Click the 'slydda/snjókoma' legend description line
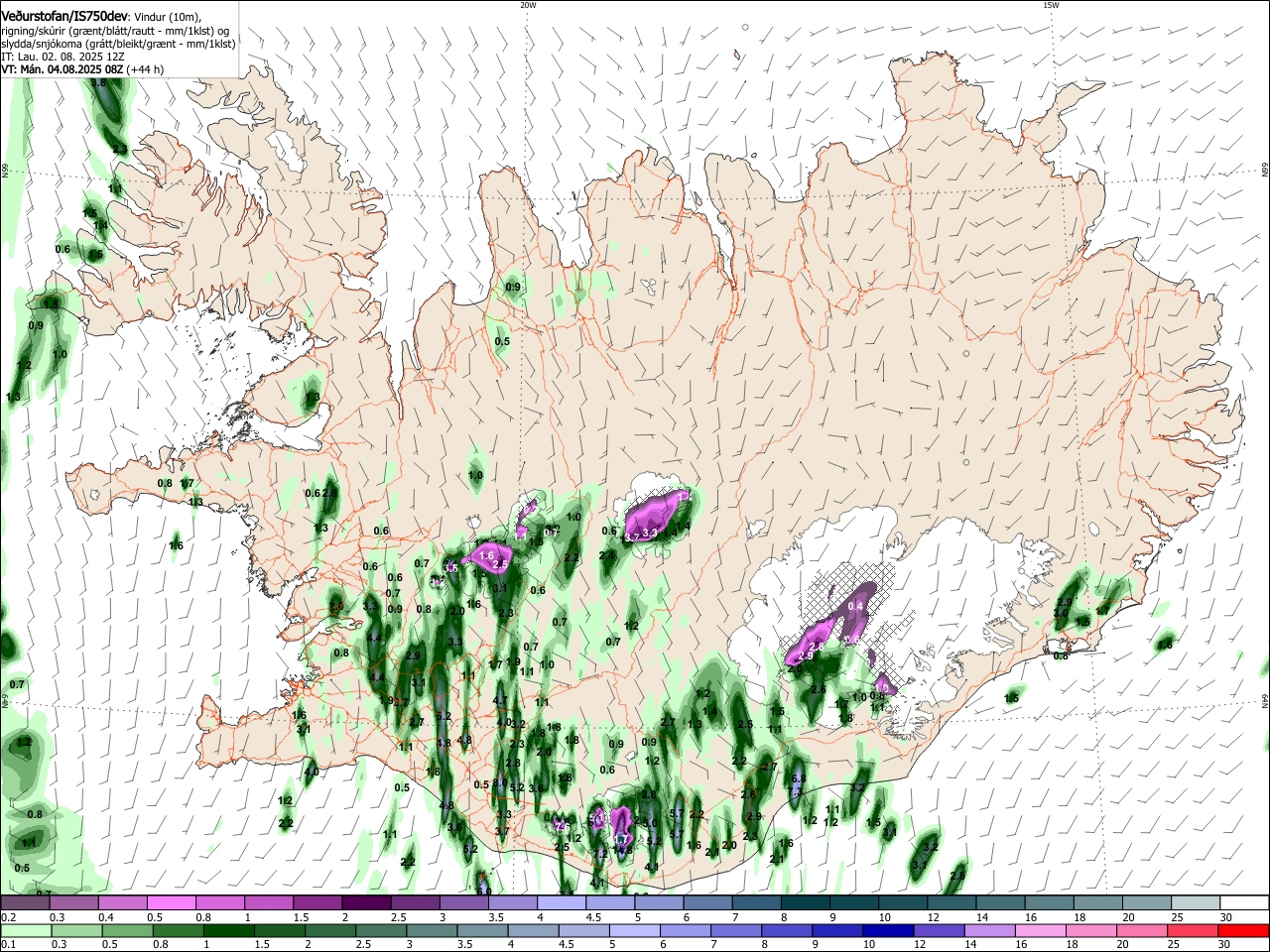The height and width of the screenshot is (952, 1270). 118,44
